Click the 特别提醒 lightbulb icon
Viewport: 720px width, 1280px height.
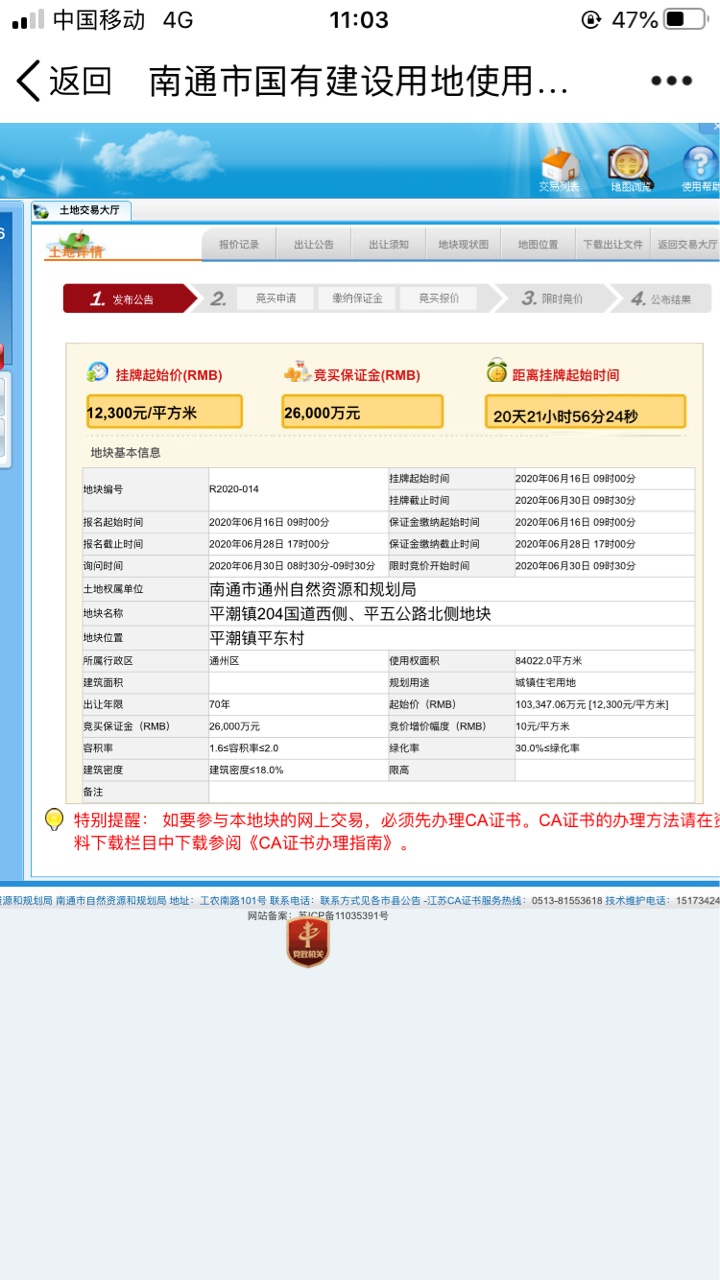55,820
